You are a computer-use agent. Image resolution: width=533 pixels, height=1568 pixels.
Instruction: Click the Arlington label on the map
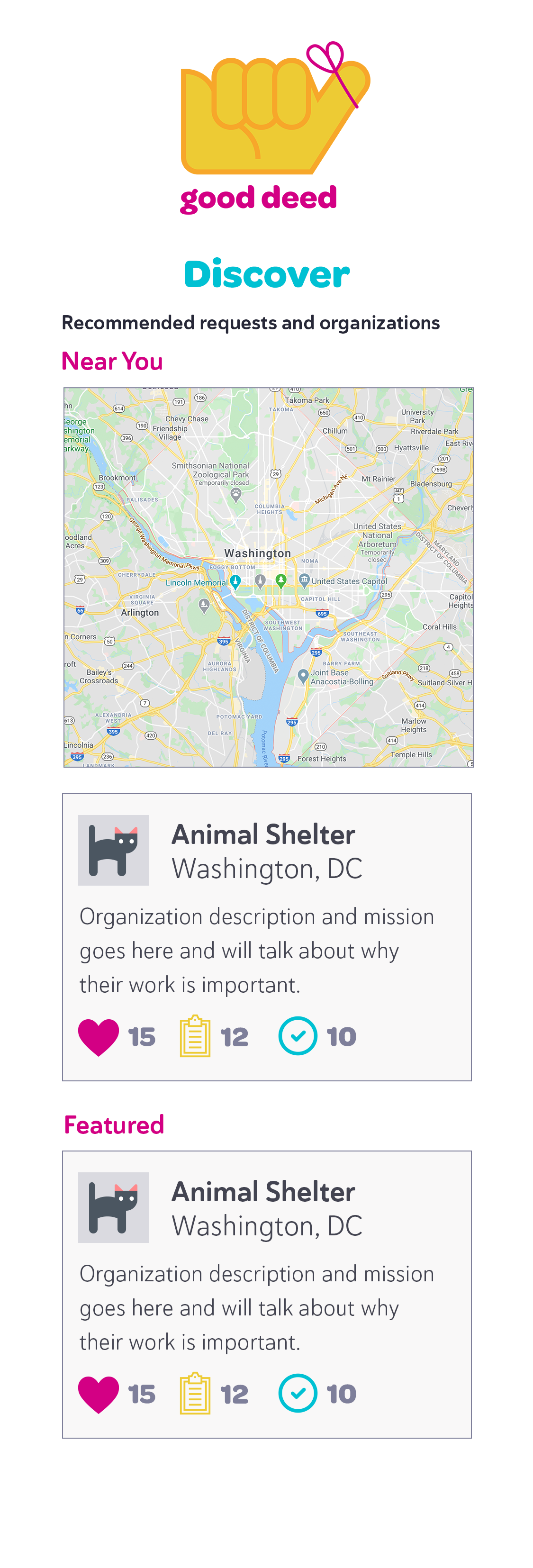tap(140, 612)
